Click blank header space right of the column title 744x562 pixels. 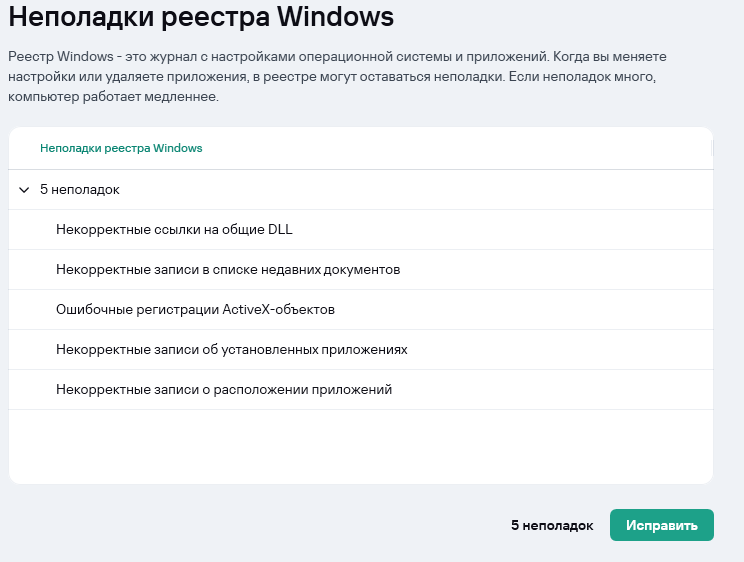click(450, 148)
